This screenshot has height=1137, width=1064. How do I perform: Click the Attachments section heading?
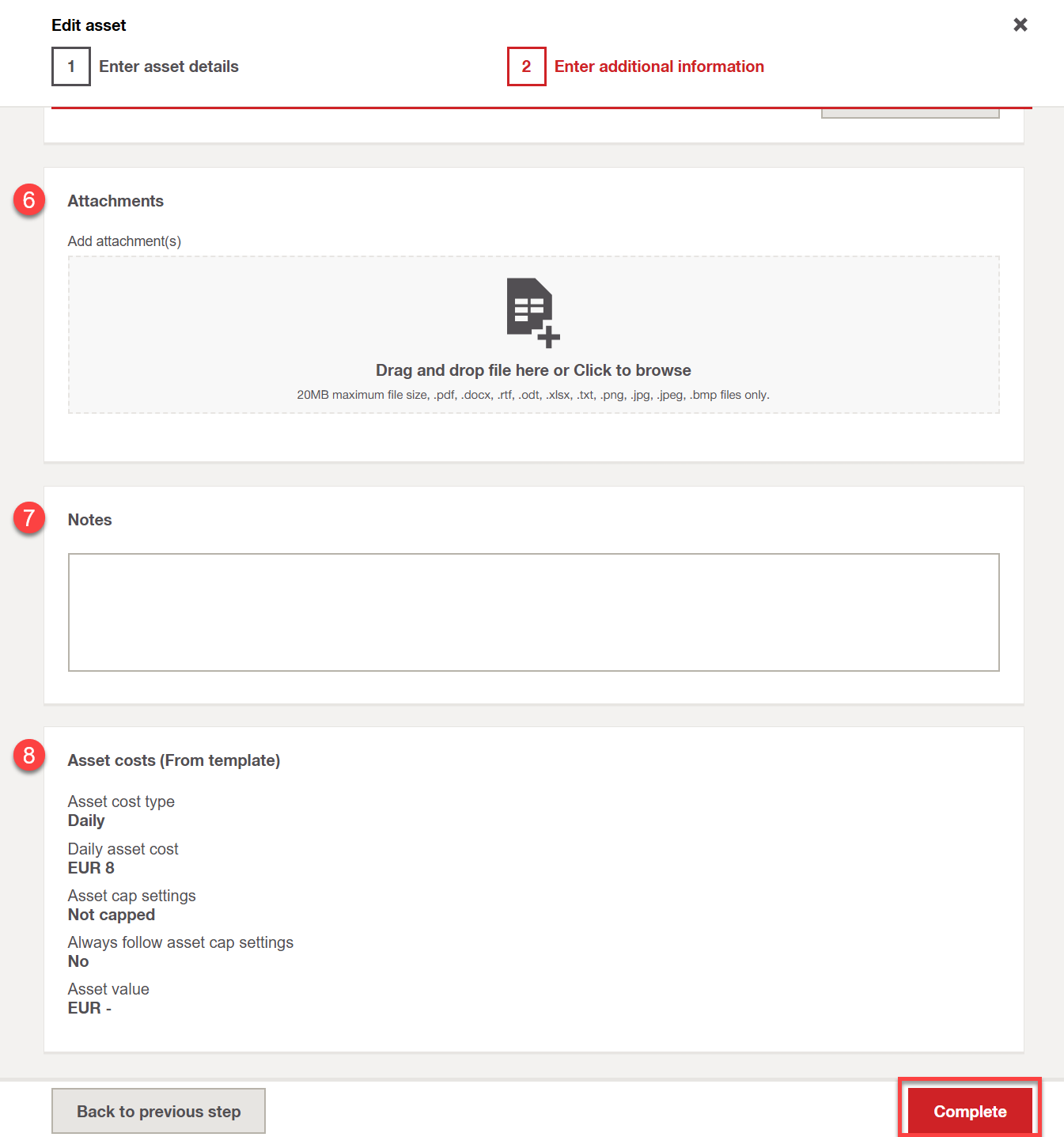pyautogui.click(x=115, y=201)
